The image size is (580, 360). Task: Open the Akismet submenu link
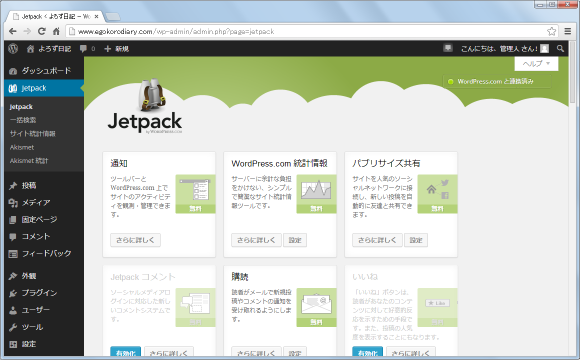pyautogui.click(x=22, y=147)
